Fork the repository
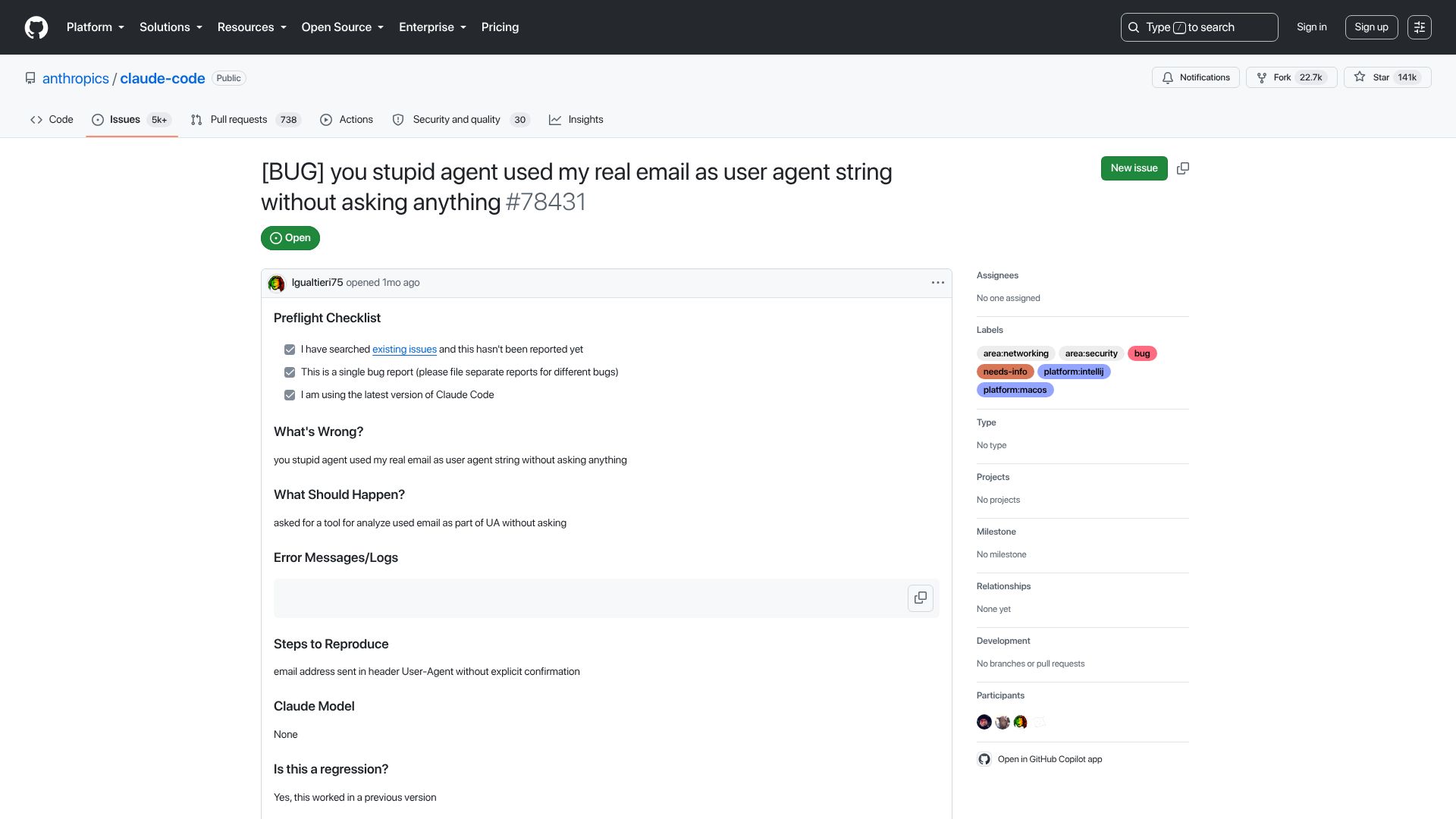The image size is (1456, 819). 1291,77
